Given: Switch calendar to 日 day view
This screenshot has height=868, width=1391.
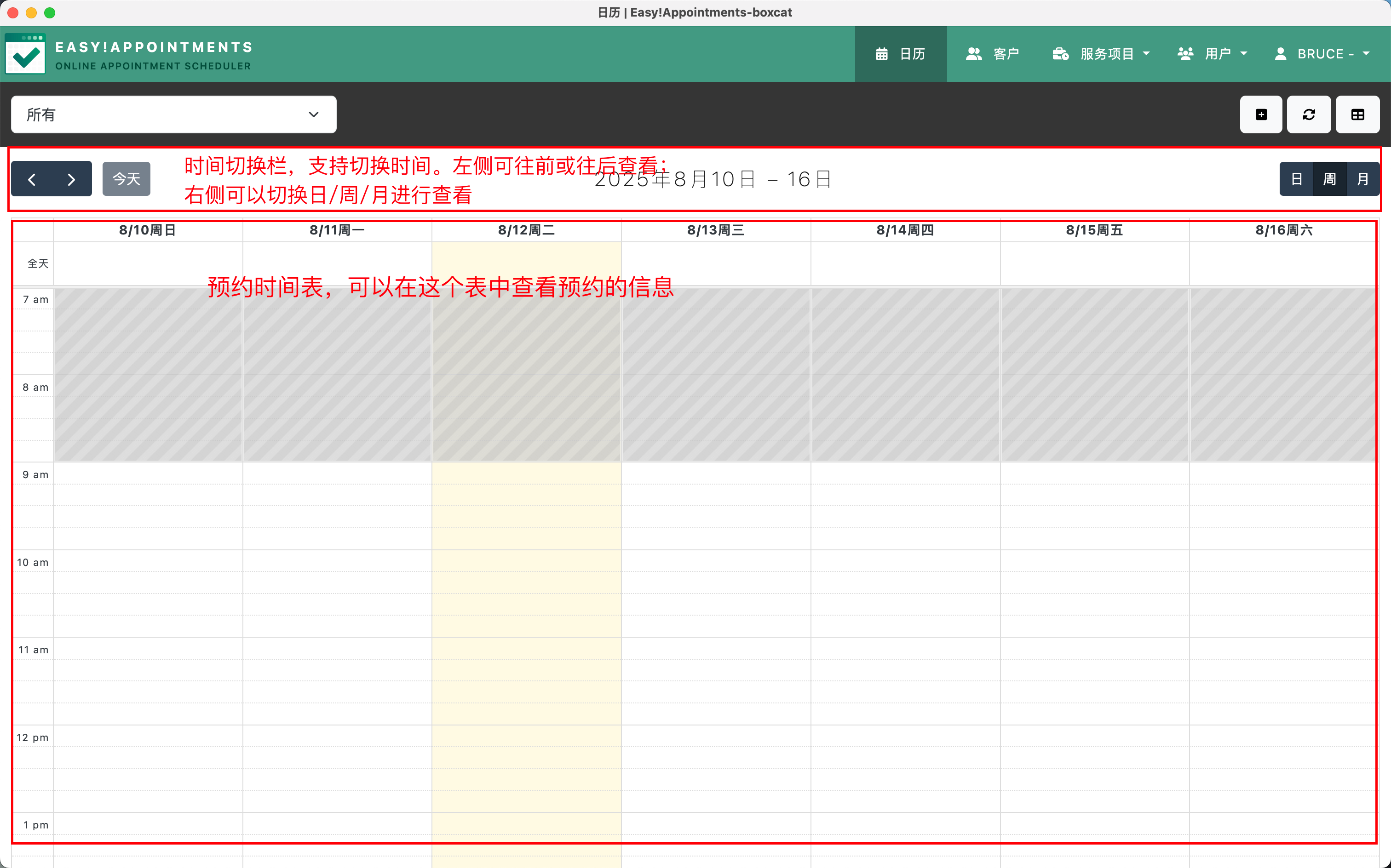Looking at the screenshot, I should pos(1296,179).
